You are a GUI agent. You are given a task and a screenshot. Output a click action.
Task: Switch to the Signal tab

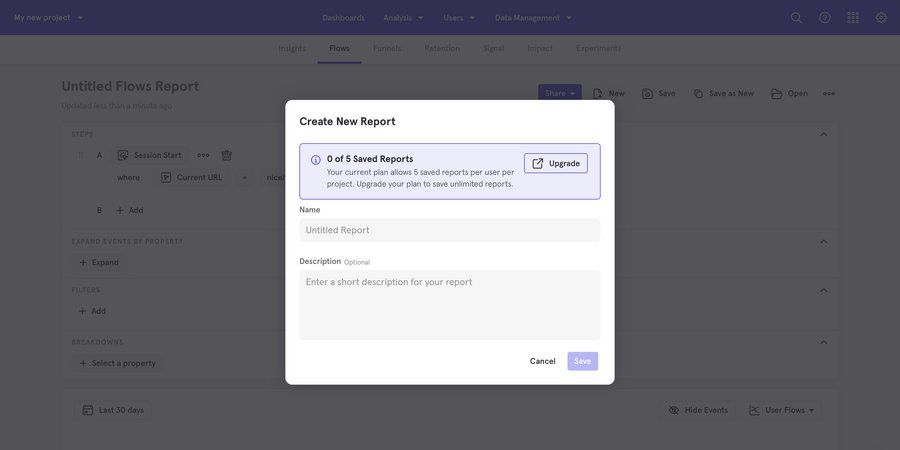pyautogui.click(x=494, y=49)
